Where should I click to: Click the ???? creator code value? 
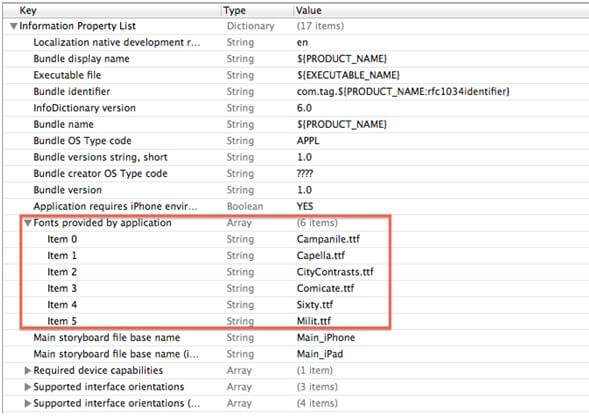coord(305,174)
